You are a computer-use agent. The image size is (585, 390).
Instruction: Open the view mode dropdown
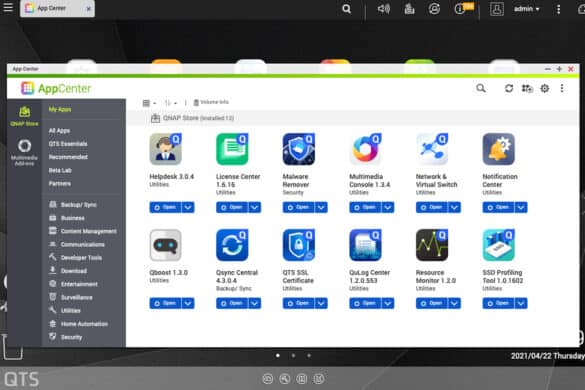pos(149,103)
